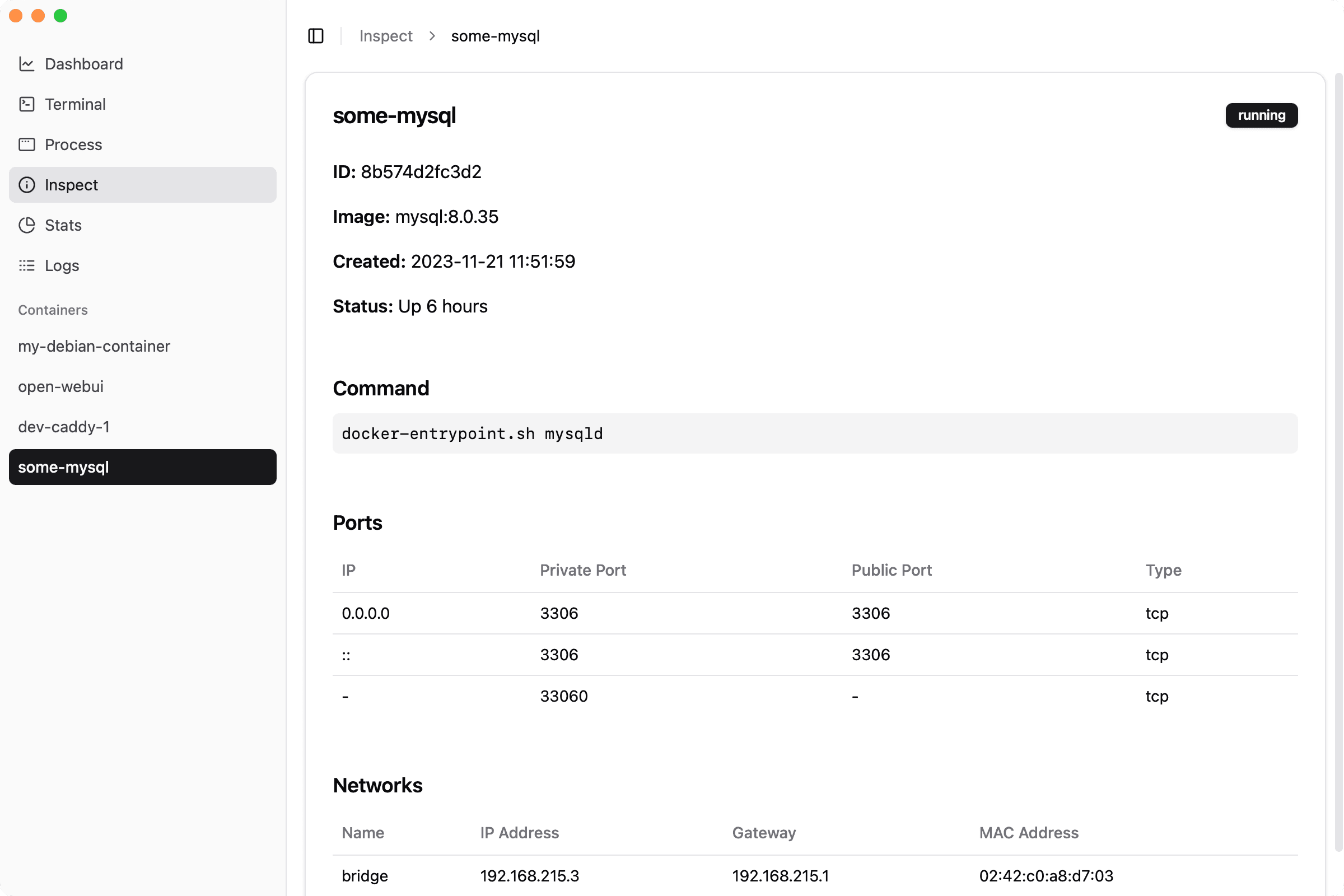Click the Public Port column header
The width and height of the screenshot is (1344, 896).
(892, 570)
